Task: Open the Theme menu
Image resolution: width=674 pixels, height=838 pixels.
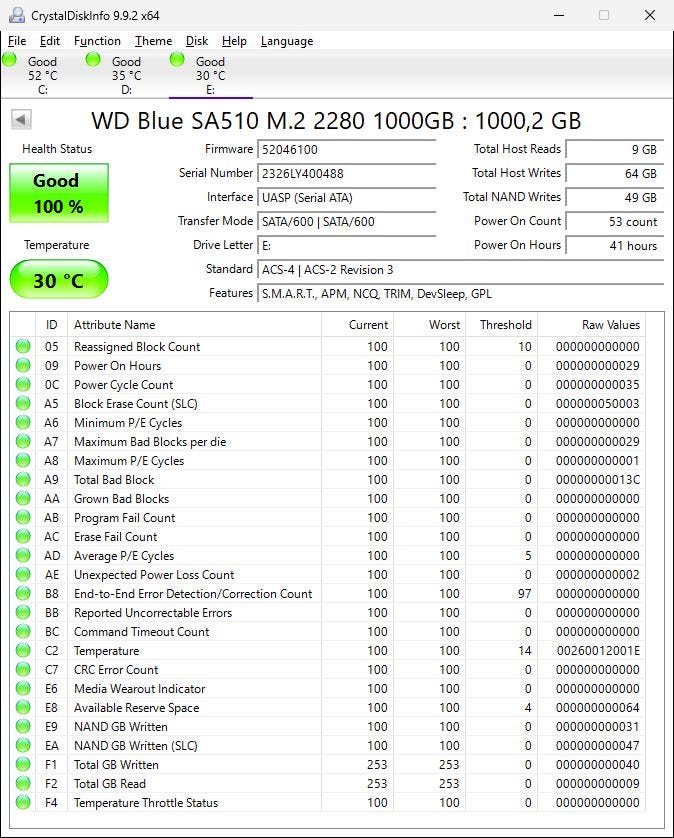Action: click(153, 41)
